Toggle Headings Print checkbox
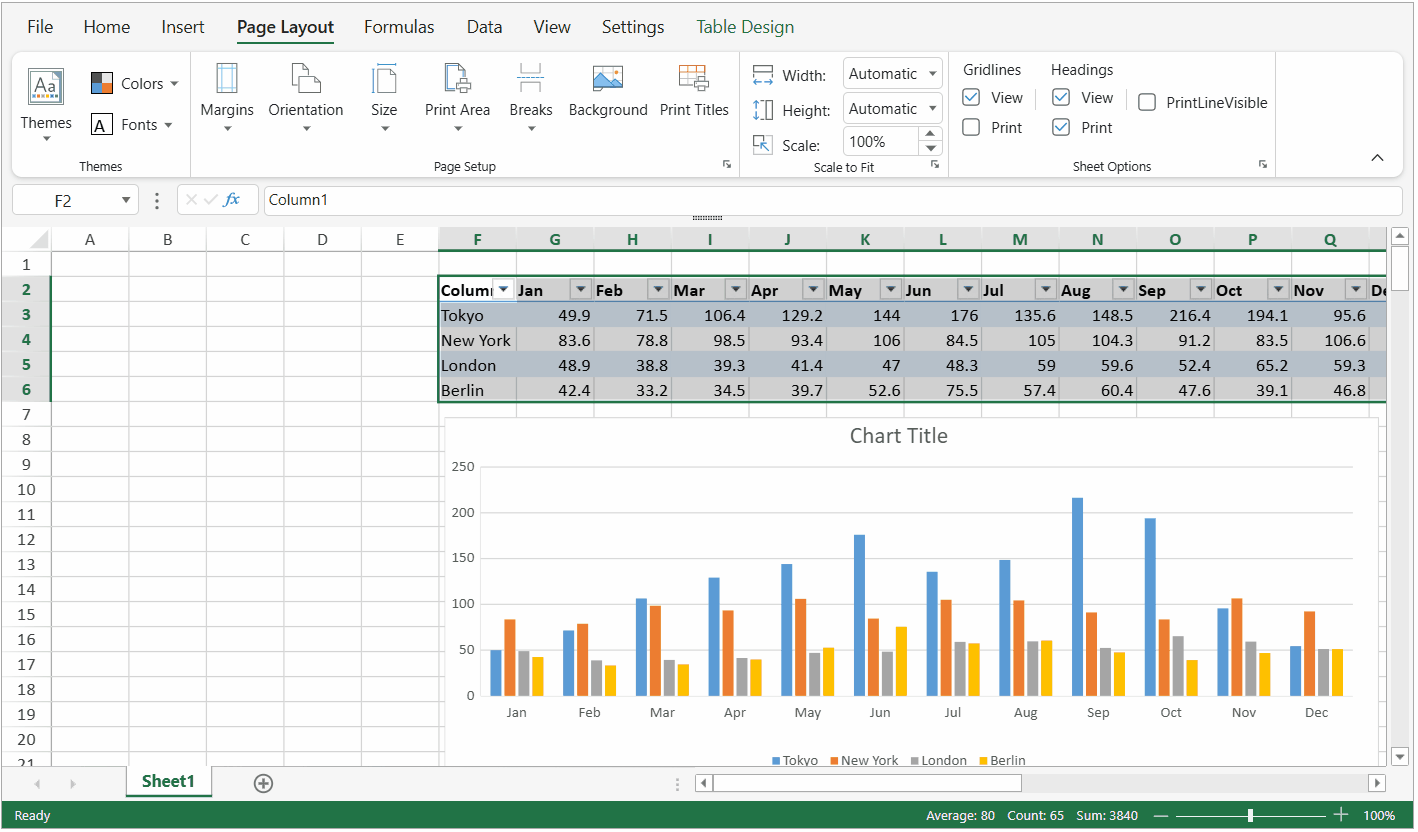The width and height of the screenshot is (1418, 832). [x=1061, y=127]
